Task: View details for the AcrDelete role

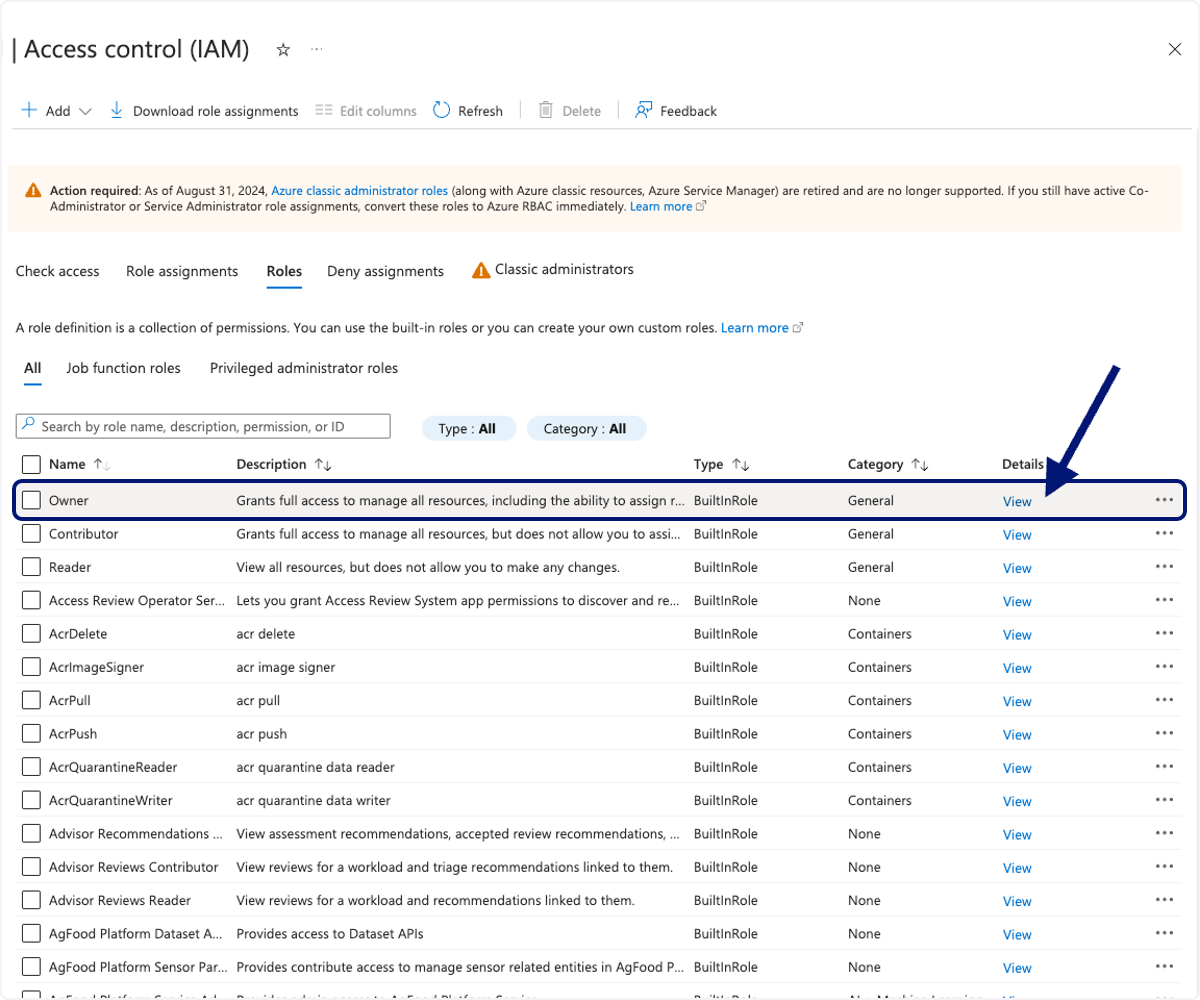Action: coord(1017,635)
